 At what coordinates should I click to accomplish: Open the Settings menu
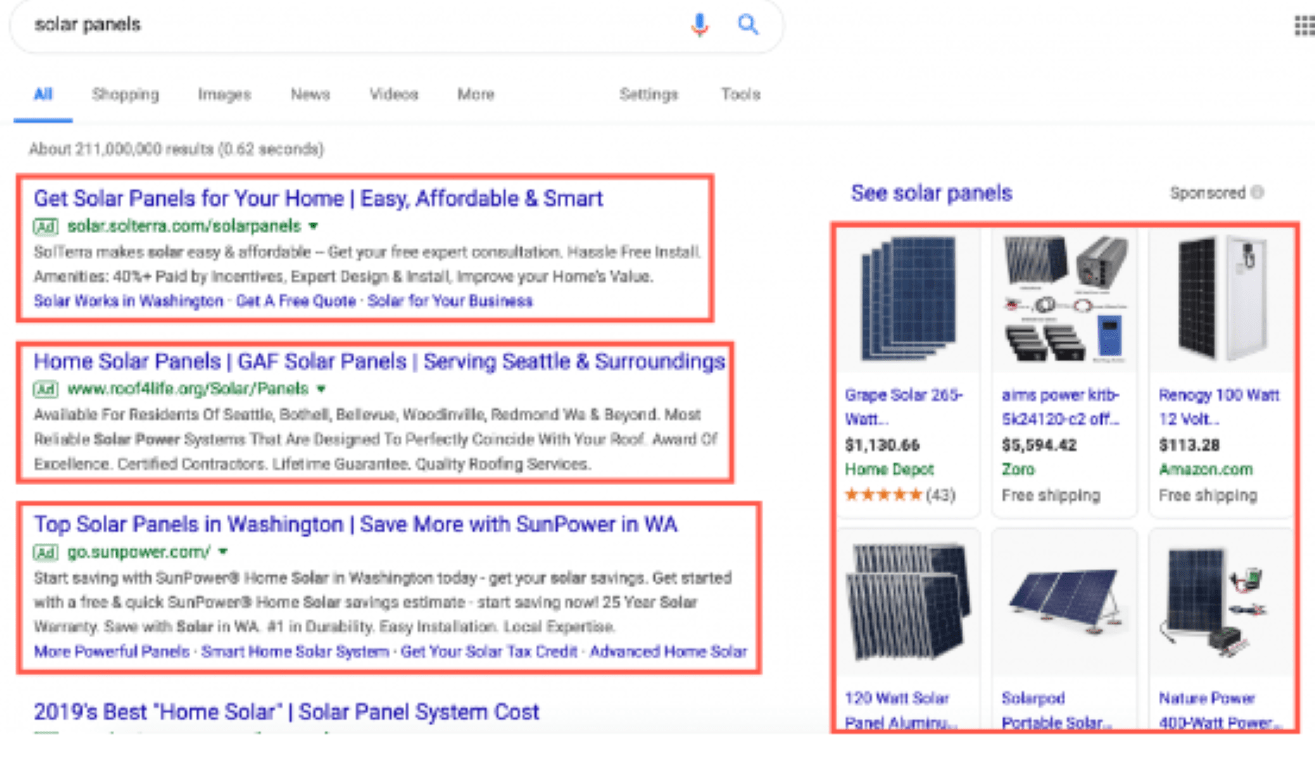click(649, 94)
